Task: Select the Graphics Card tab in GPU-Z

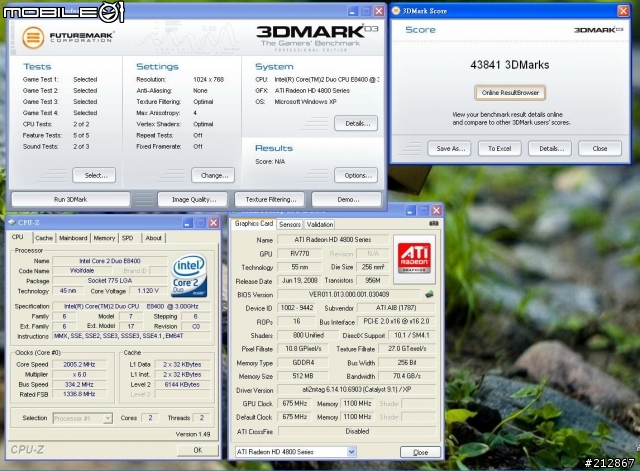Action: 253,224
